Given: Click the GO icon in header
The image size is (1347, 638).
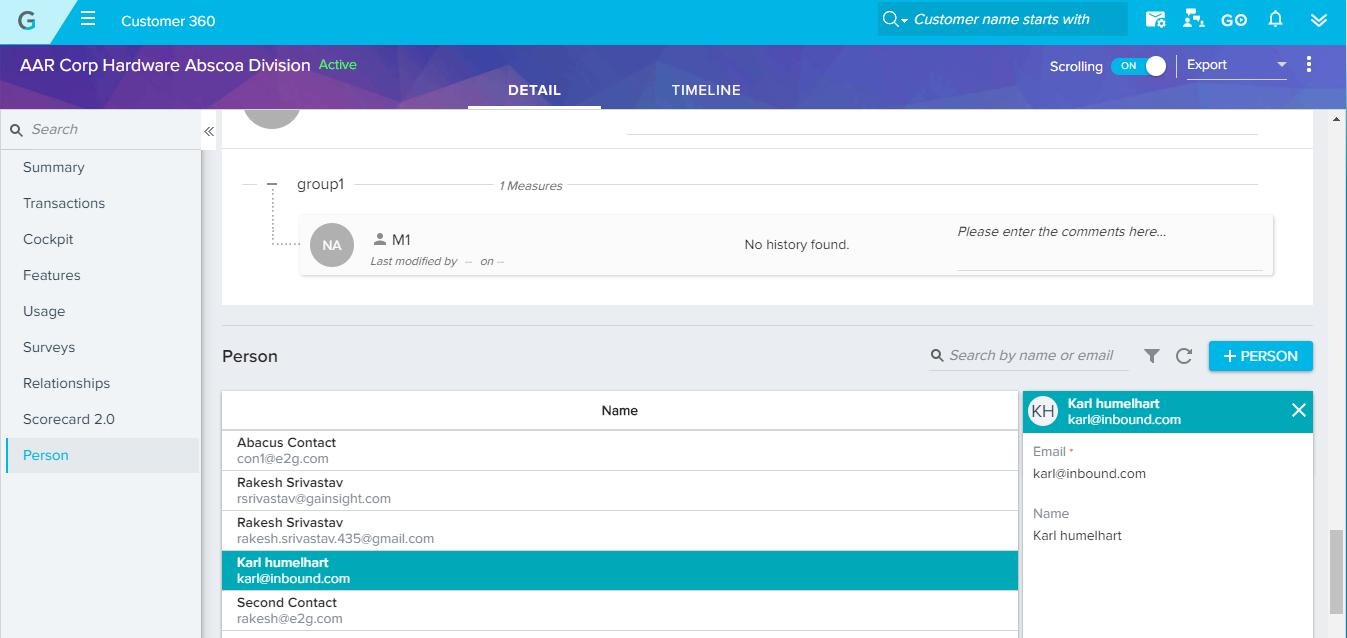Looking at the screenshot, I should coord(1234,20).
